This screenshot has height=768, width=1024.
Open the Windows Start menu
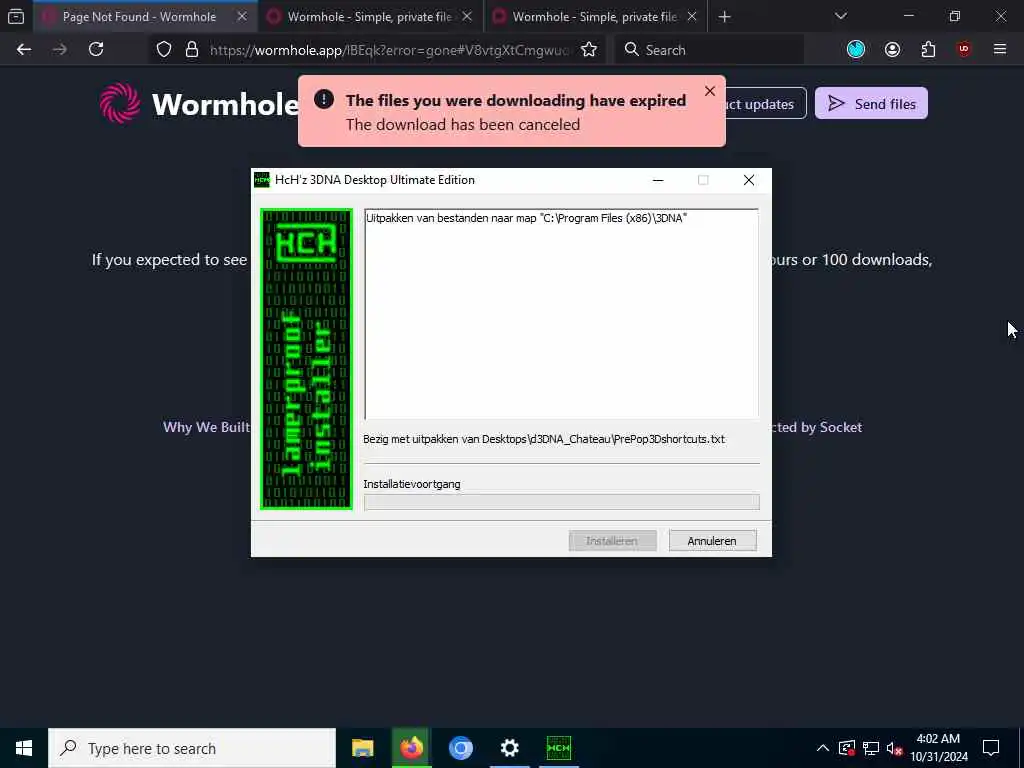pos(24,748)
